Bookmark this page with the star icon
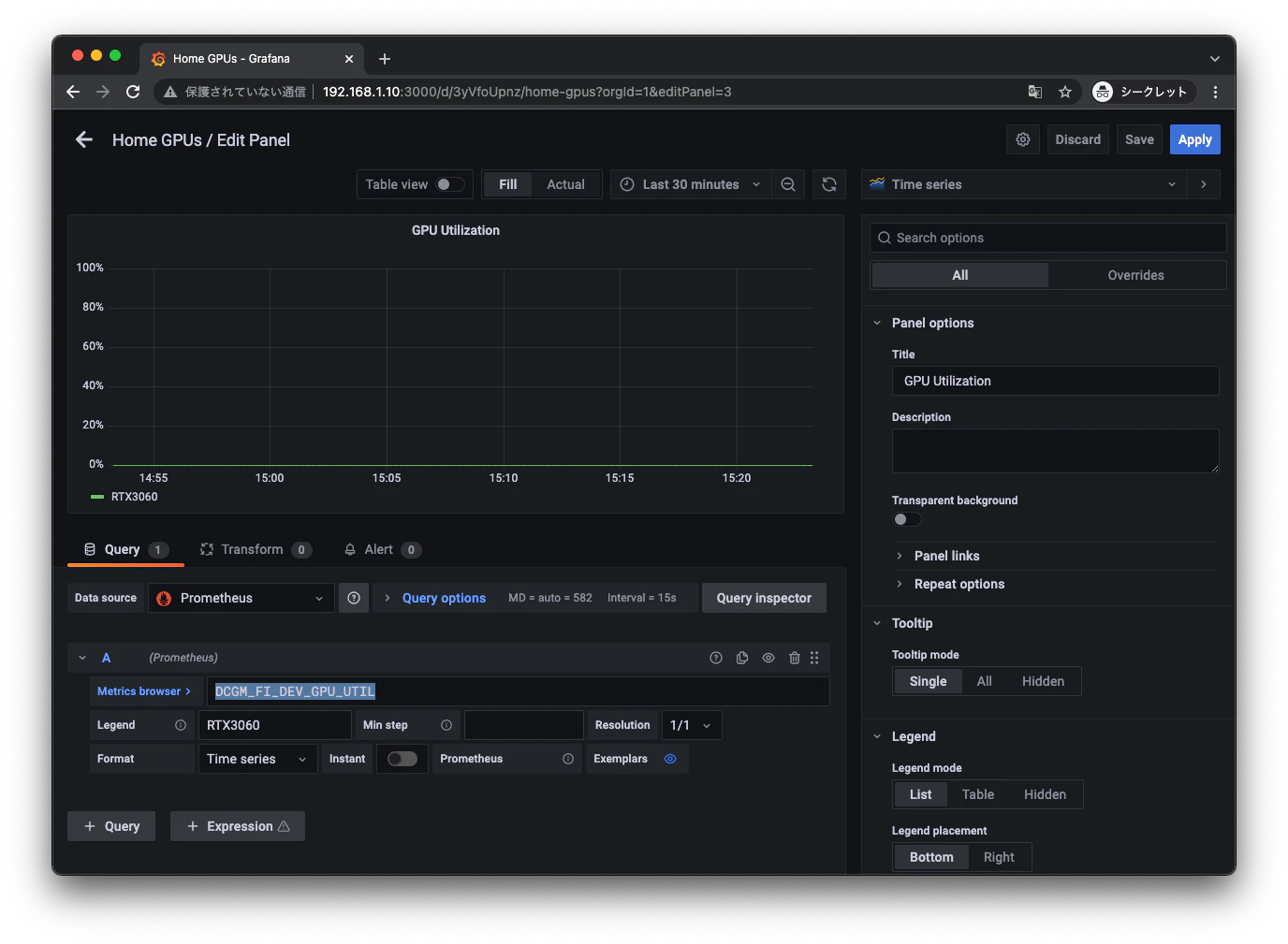Image resolution: width=1288 pixels, height=944 pixels. 1065,92
